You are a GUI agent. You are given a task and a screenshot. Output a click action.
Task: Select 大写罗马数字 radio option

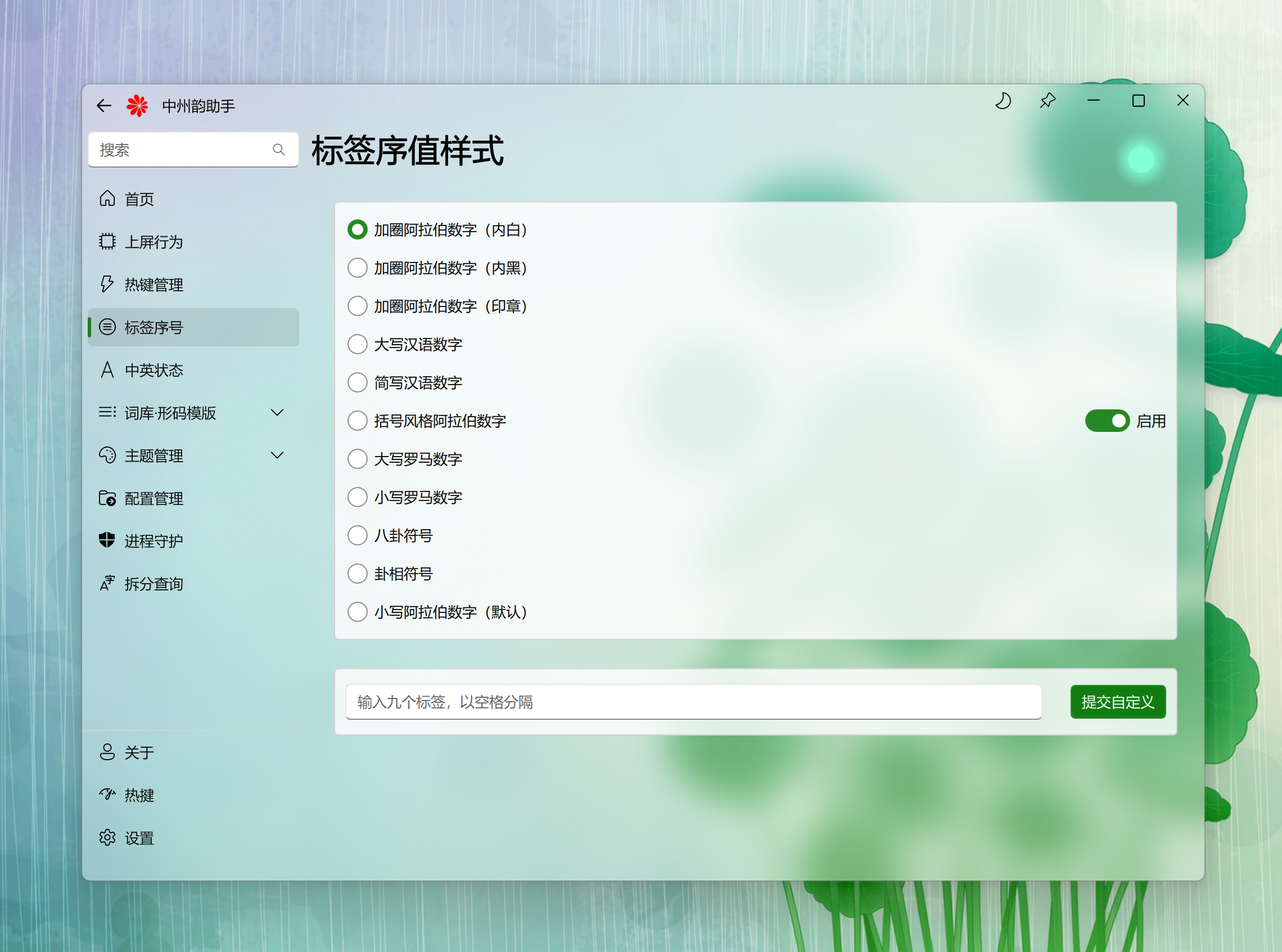click(x=357, y=459)
